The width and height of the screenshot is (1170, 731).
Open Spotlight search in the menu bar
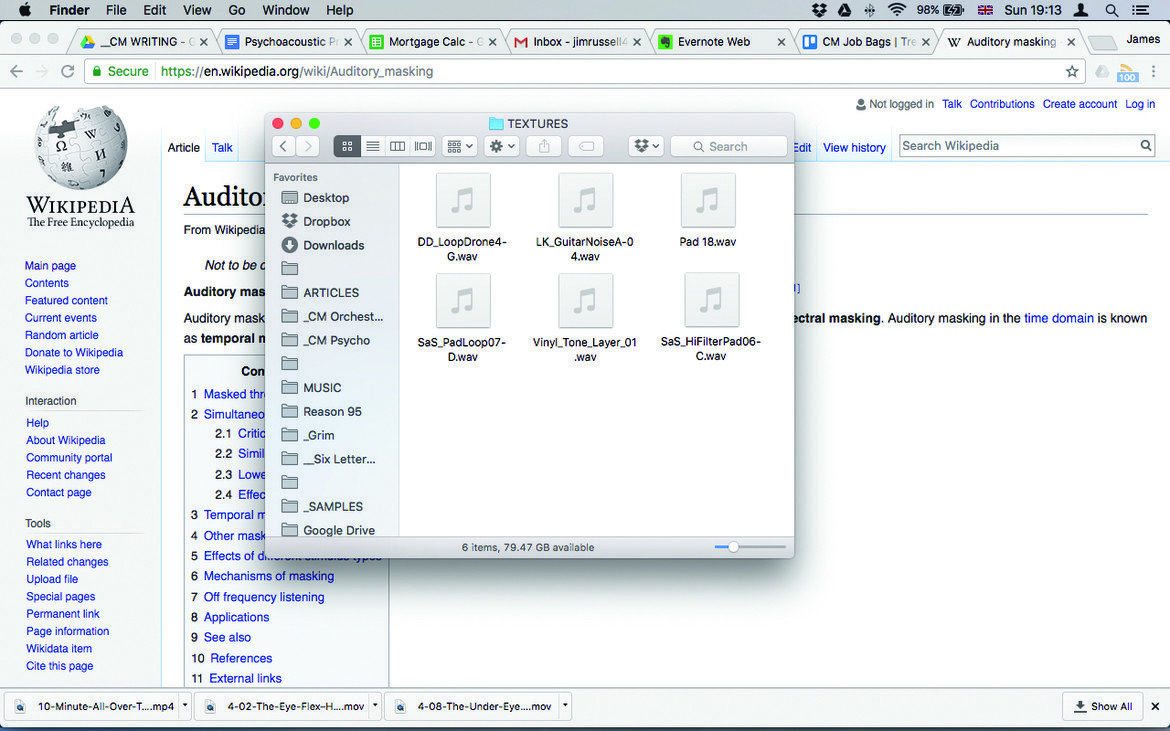coord(1111,10)
